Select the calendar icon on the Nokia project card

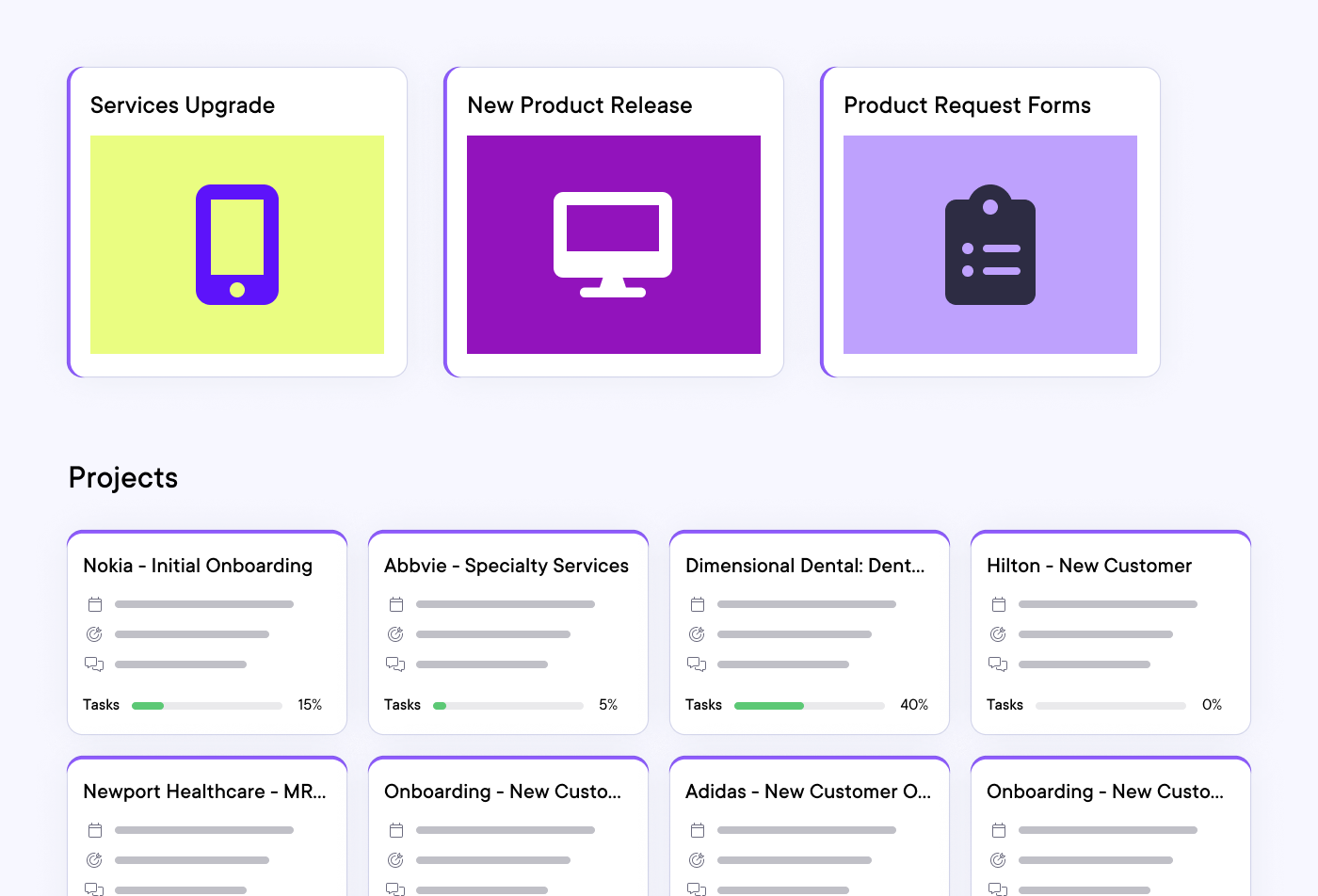pyautogui.click(x=95, y=604)
